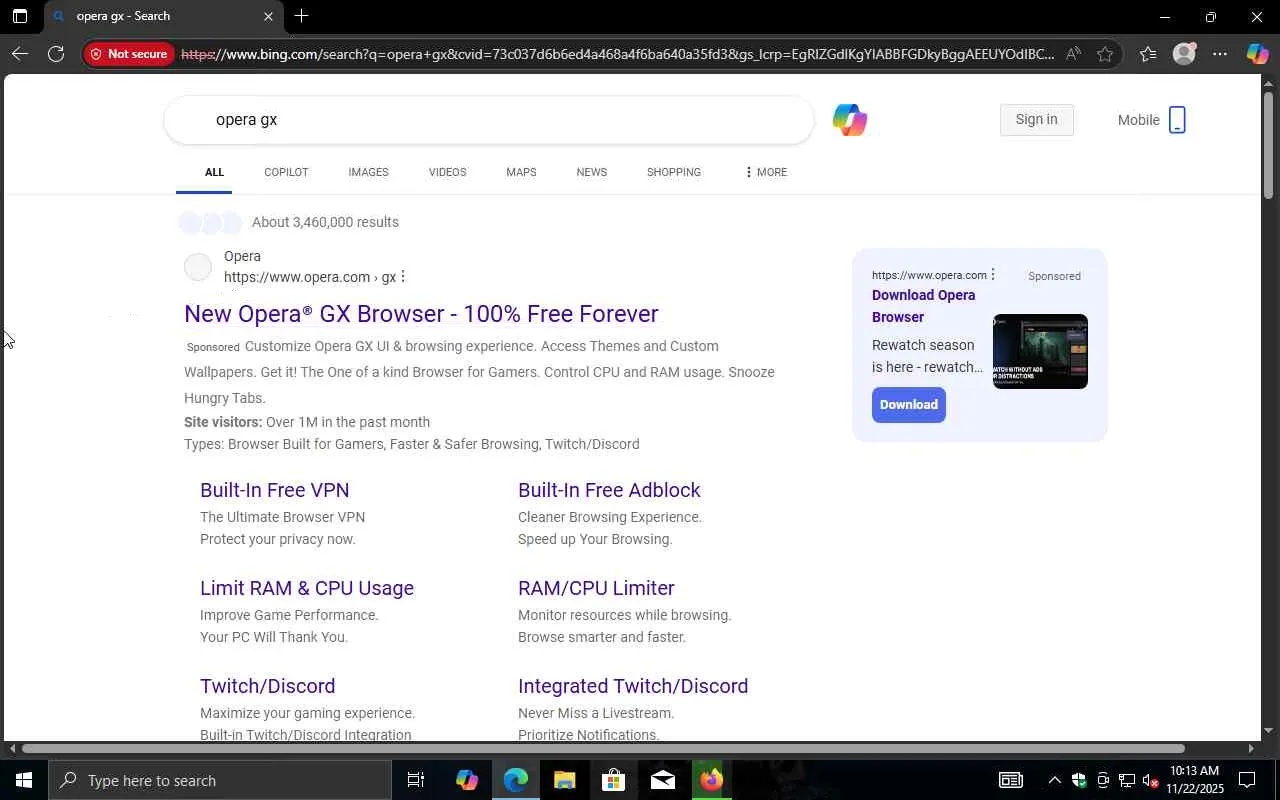Viewport: 1280px width, 800px height.
Task: Open Download Opera Browser sponsored link
Action: (923, 306)
